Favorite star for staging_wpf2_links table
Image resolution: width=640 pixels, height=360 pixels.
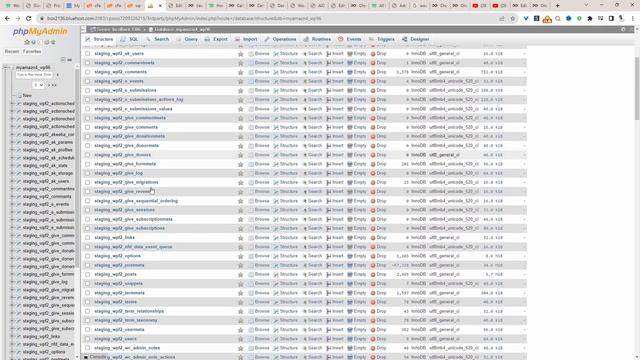point(240,238)
